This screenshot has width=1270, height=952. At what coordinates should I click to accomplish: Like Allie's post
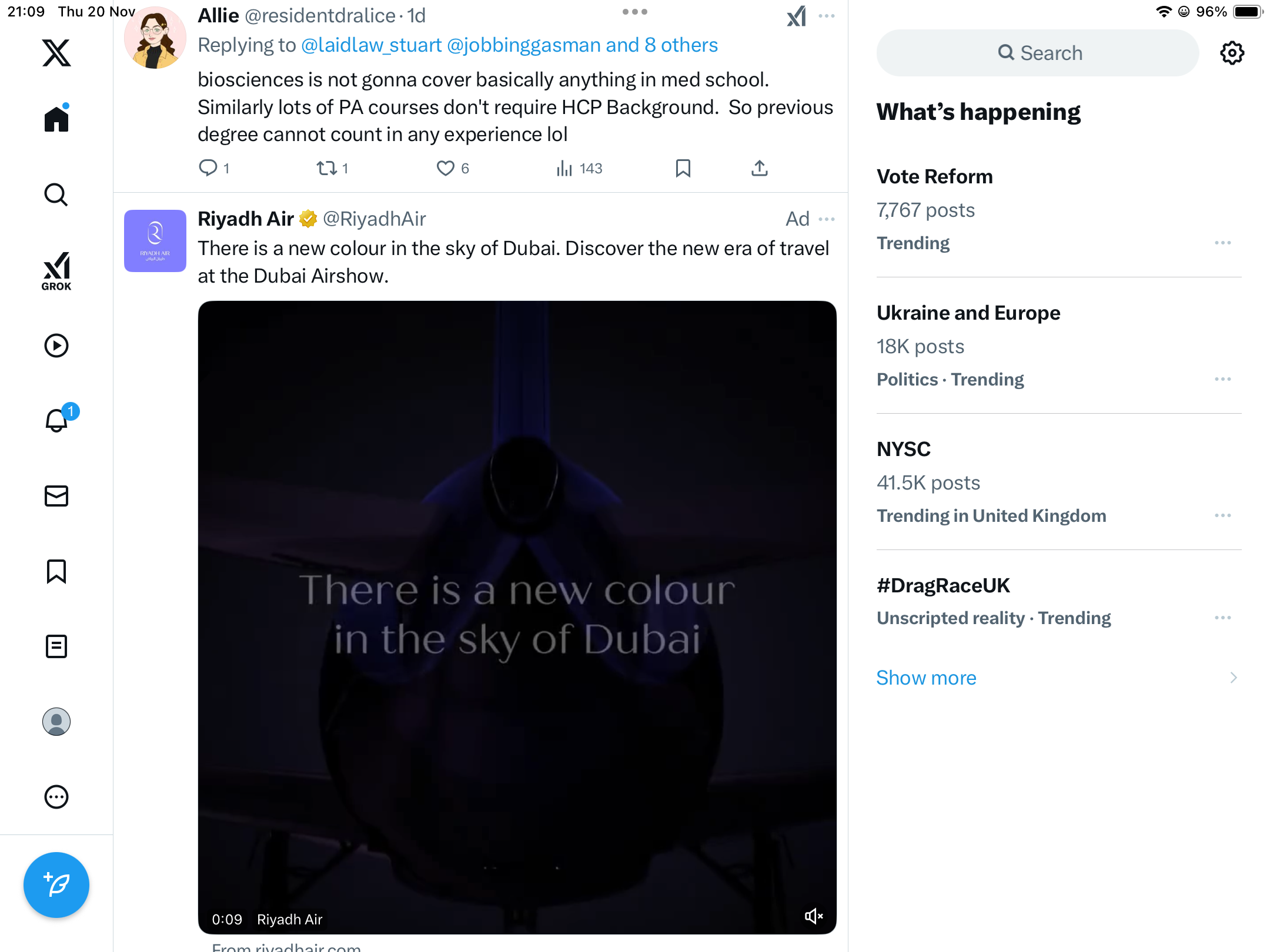pyautogui.click(x=445, y=168)
